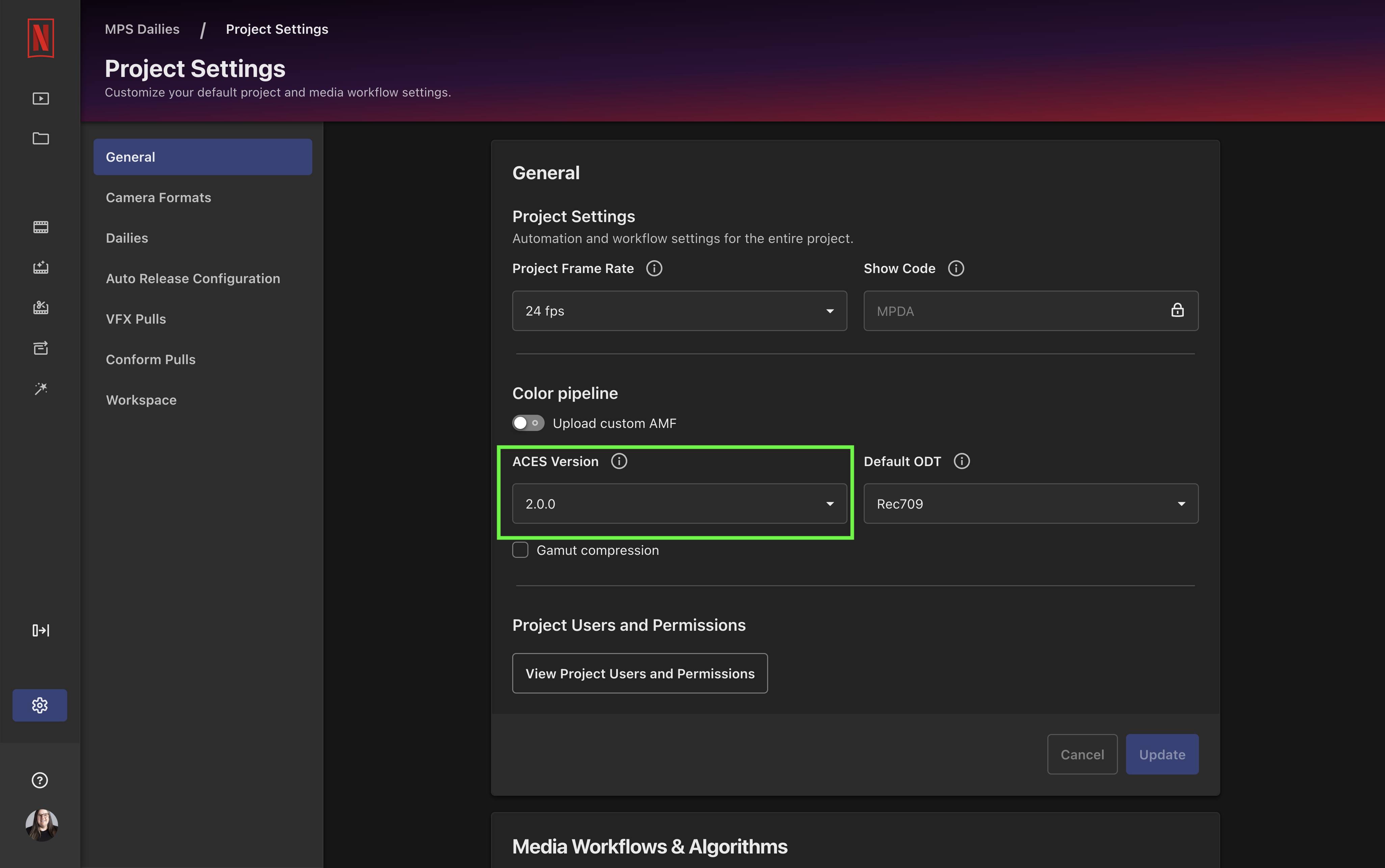This screenshot has width=1385, height=868.
Task: Go to MPS Dailies breadcrumb link
Action: coord(142,29)
